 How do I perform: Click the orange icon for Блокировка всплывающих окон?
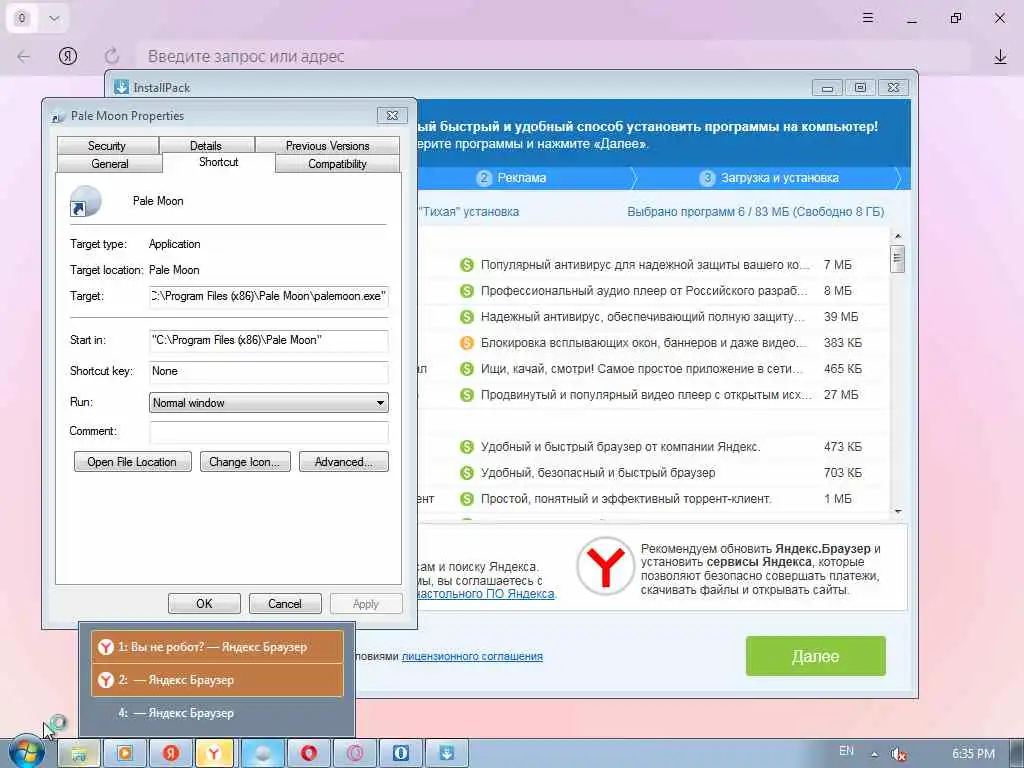(x=466, y=343)
